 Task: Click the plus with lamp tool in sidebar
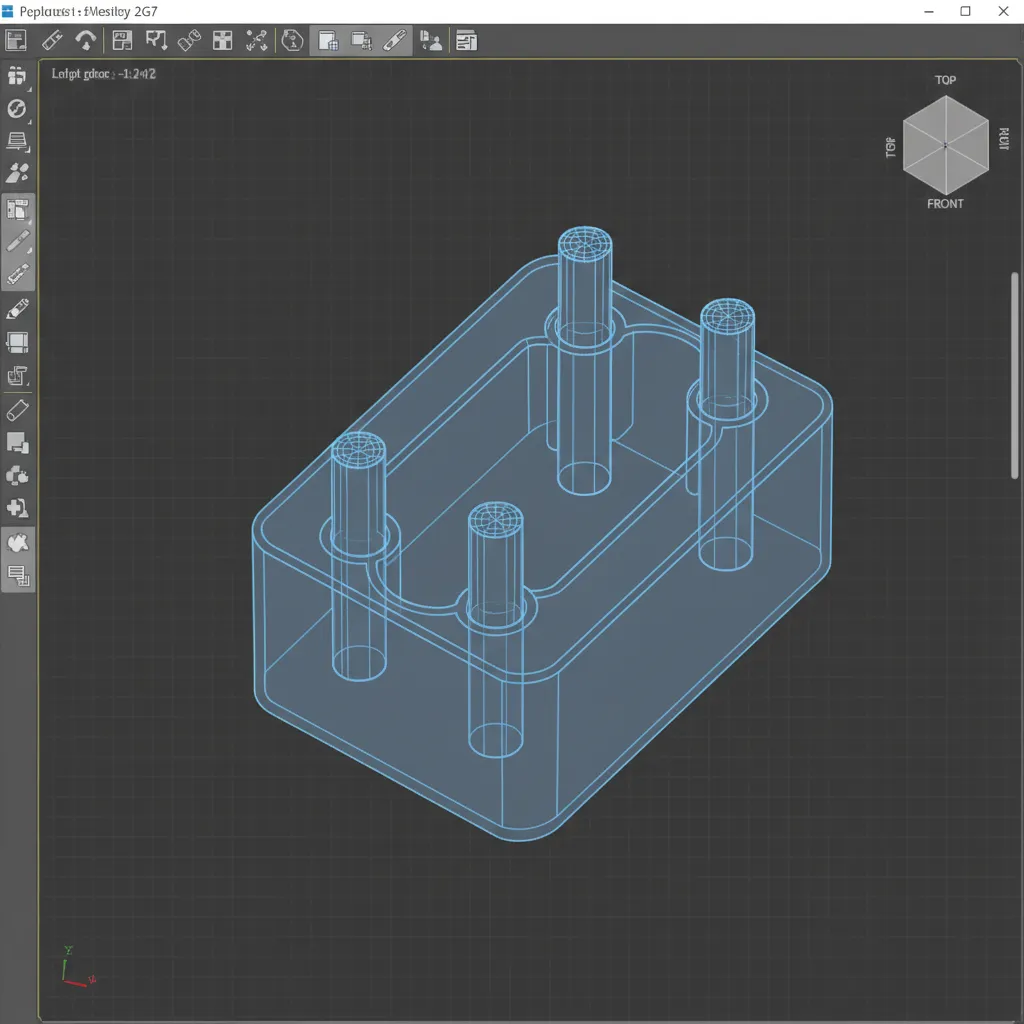[x=18, y=508]
